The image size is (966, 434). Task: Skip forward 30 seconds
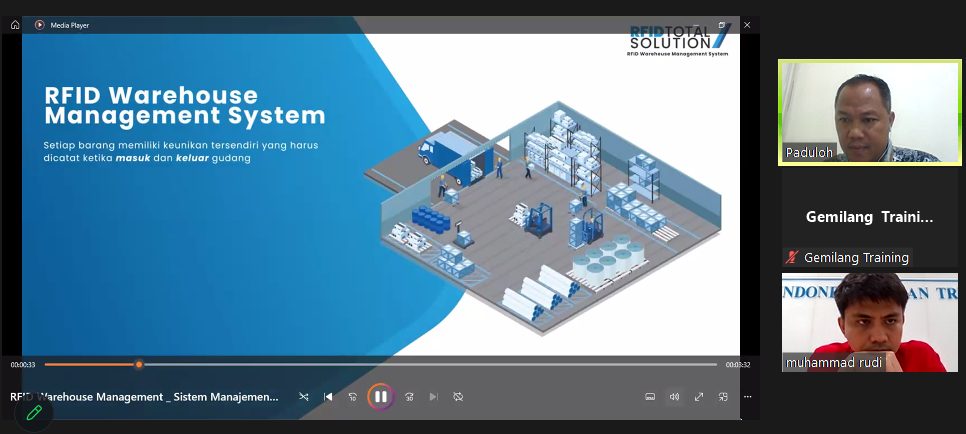tap(408, 397)
